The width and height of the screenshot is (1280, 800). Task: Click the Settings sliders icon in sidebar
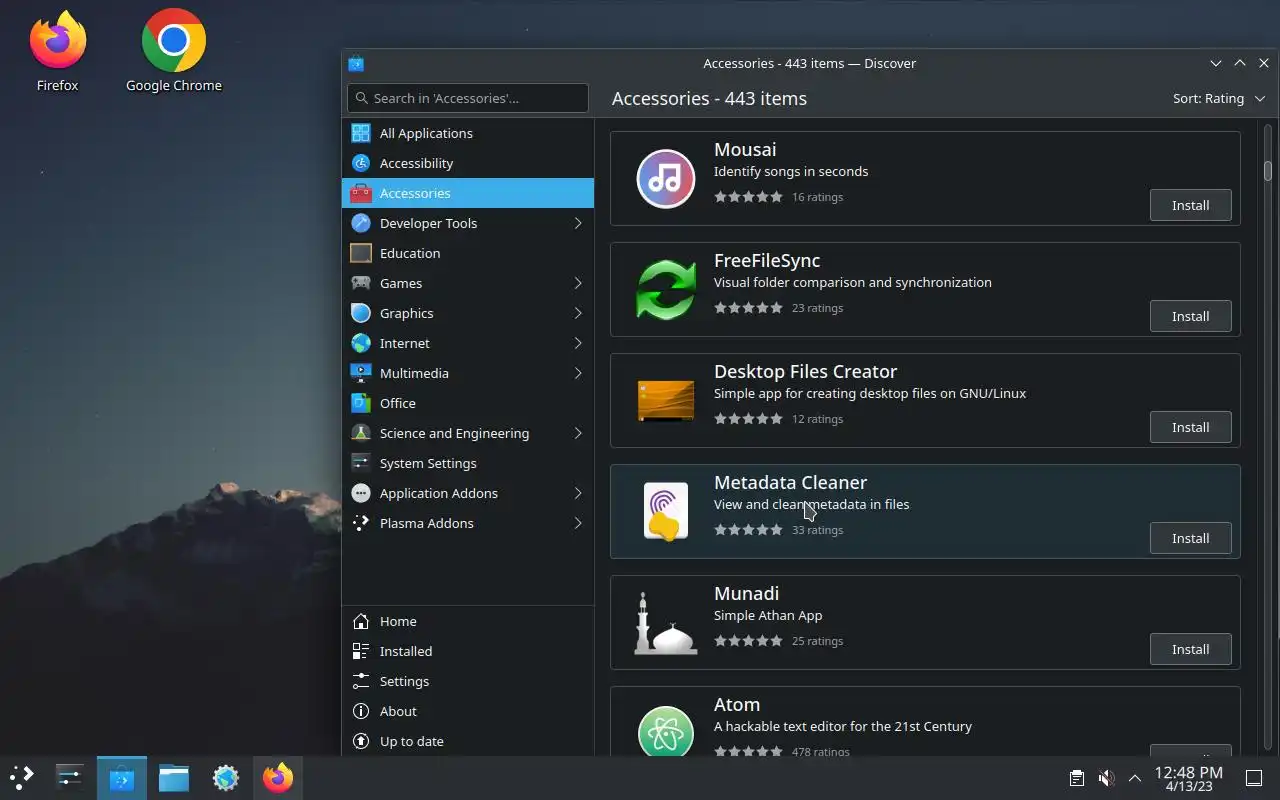[x=361, y=681]
